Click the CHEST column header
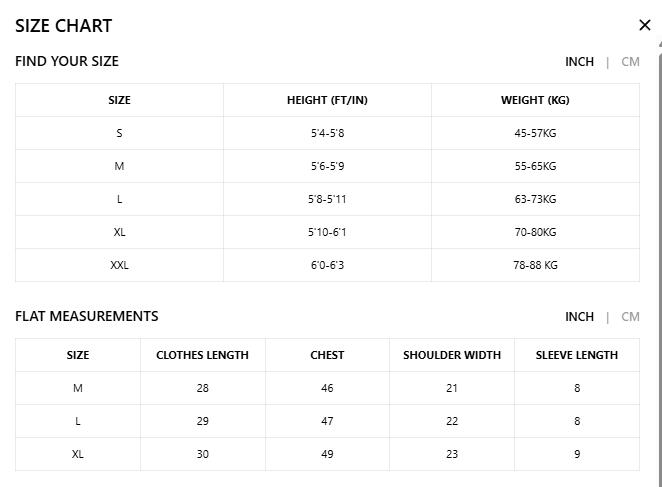 pos(327,355)
